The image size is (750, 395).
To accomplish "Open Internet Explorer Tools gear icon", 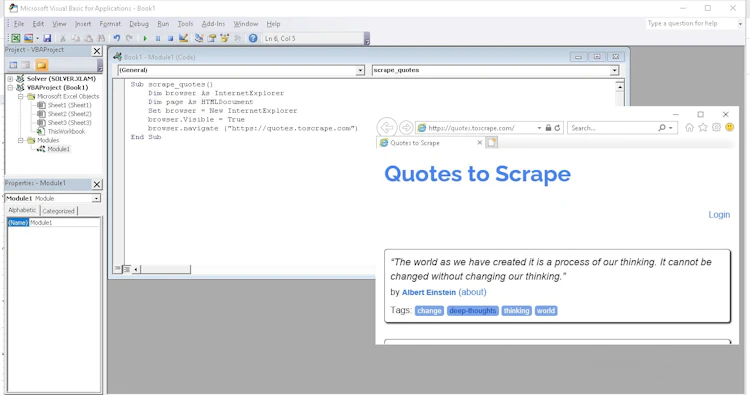I will (716, 127).
